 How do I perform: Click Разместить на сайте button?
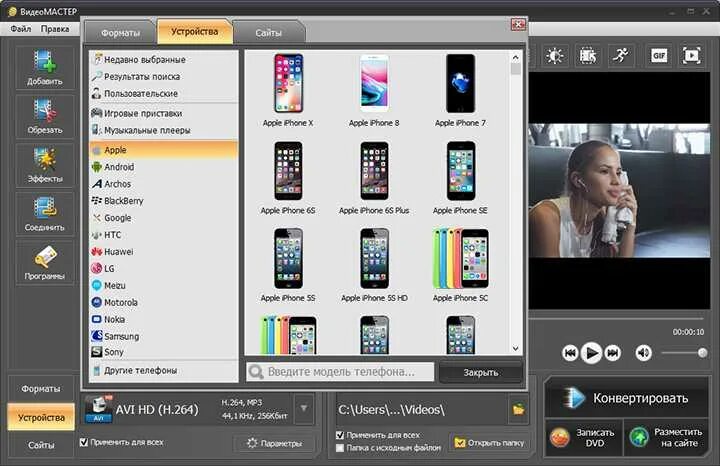click(667, 438)
